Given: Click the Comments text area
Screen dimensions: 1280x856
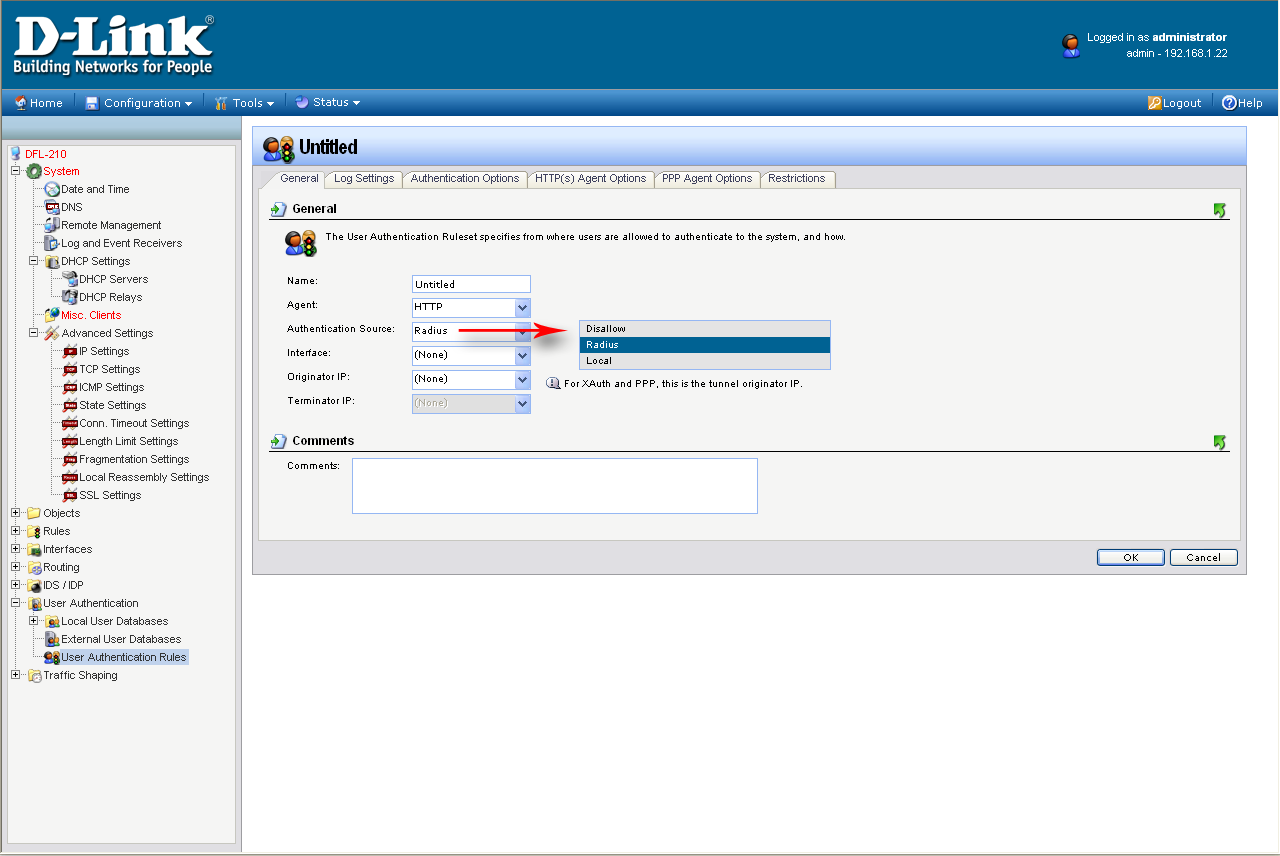Looking at the screenshot, I should pyautogui.click(x=555, y=486).
